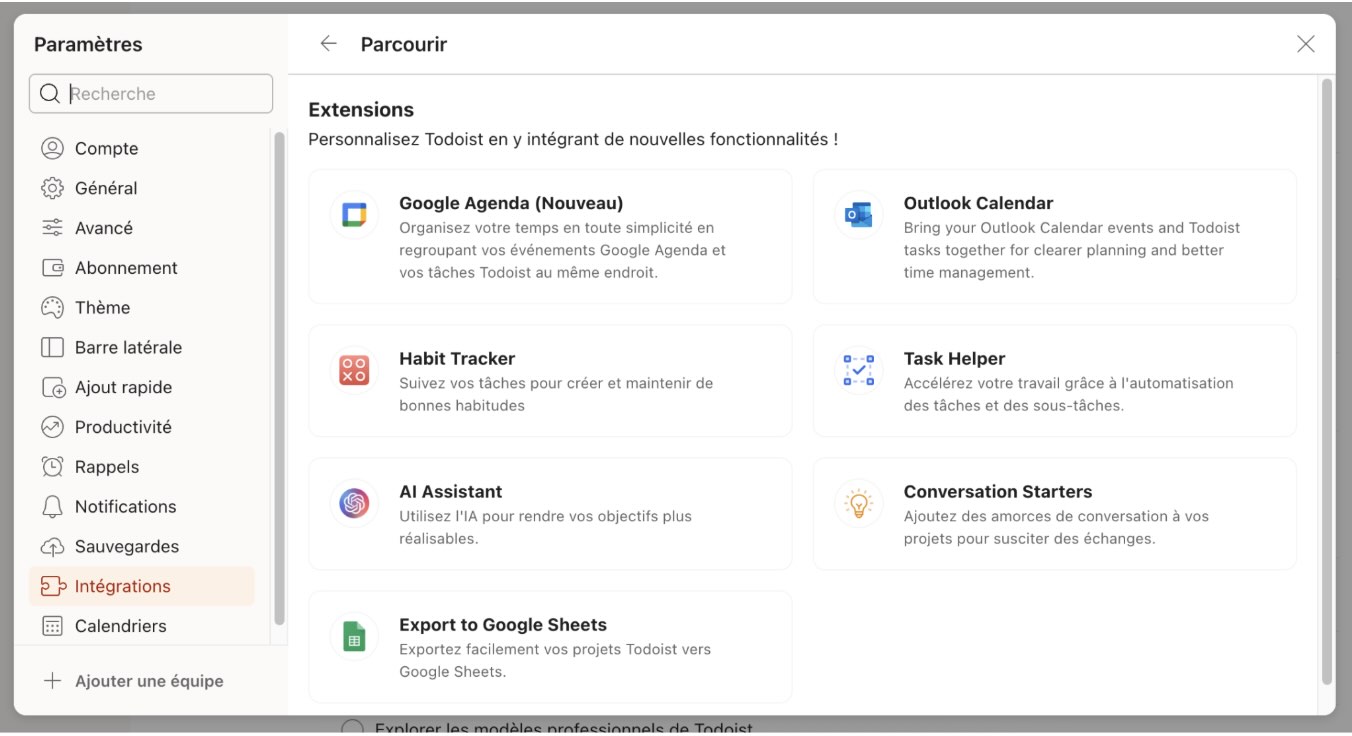Open Général settings section

142,188
